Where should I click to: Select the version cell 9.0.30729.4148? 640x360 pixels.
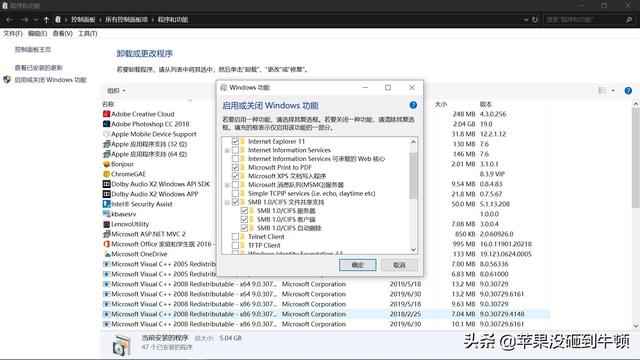pos(502,314)
